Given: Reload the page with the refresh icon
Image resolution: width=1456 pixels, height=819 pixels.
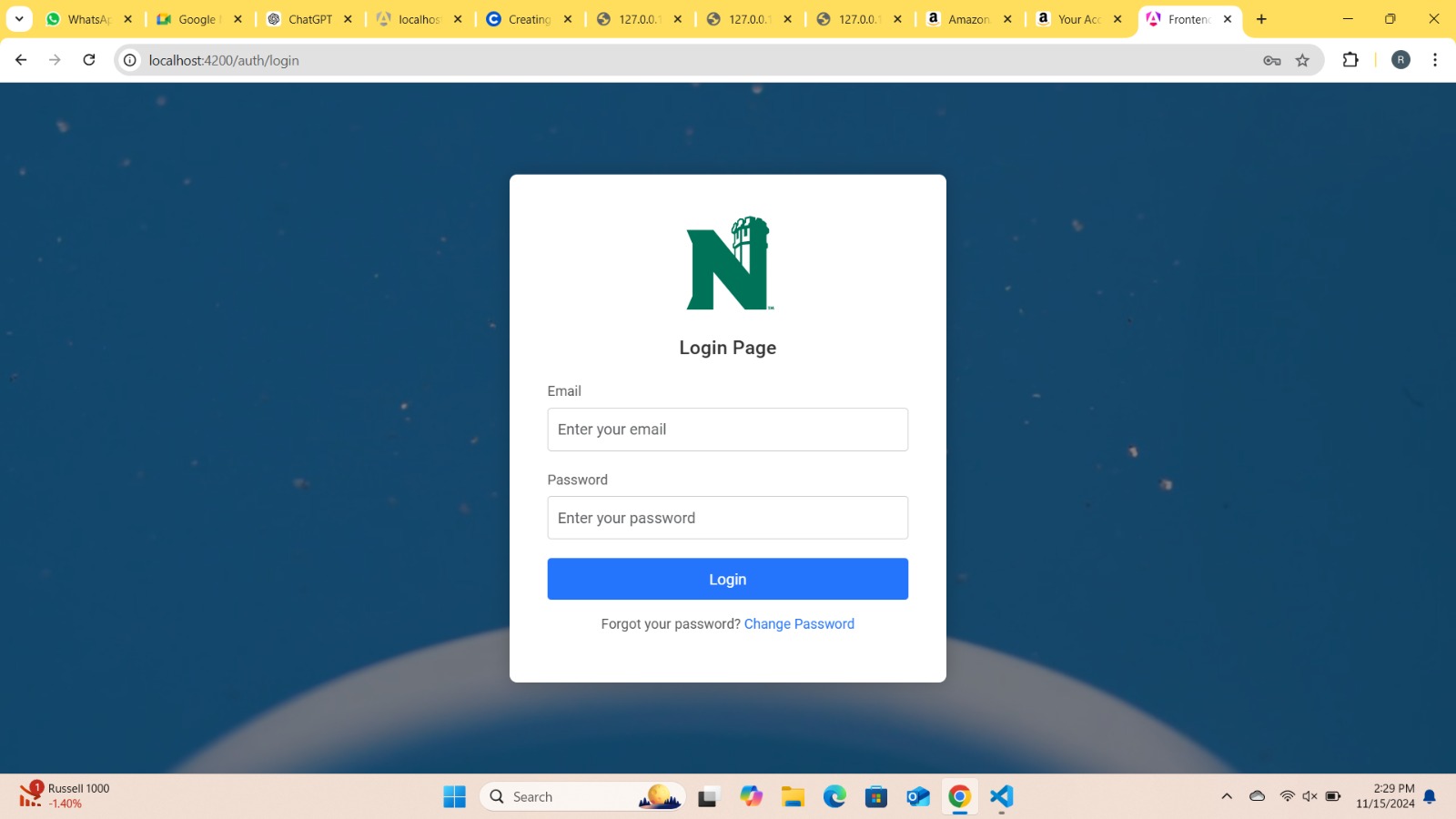Looking at the screenshot, I should (x=89, y=60).
